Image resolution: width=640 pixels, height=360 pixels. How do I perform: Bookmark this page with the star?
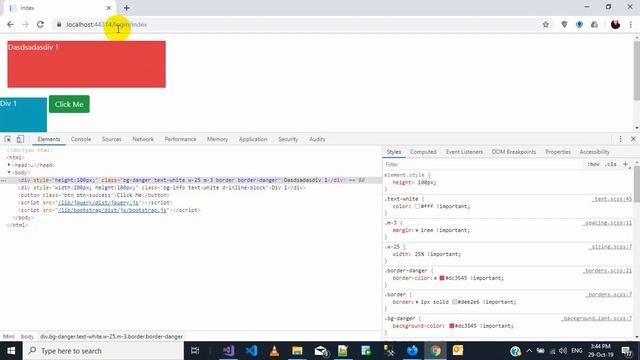pos(546,24)
